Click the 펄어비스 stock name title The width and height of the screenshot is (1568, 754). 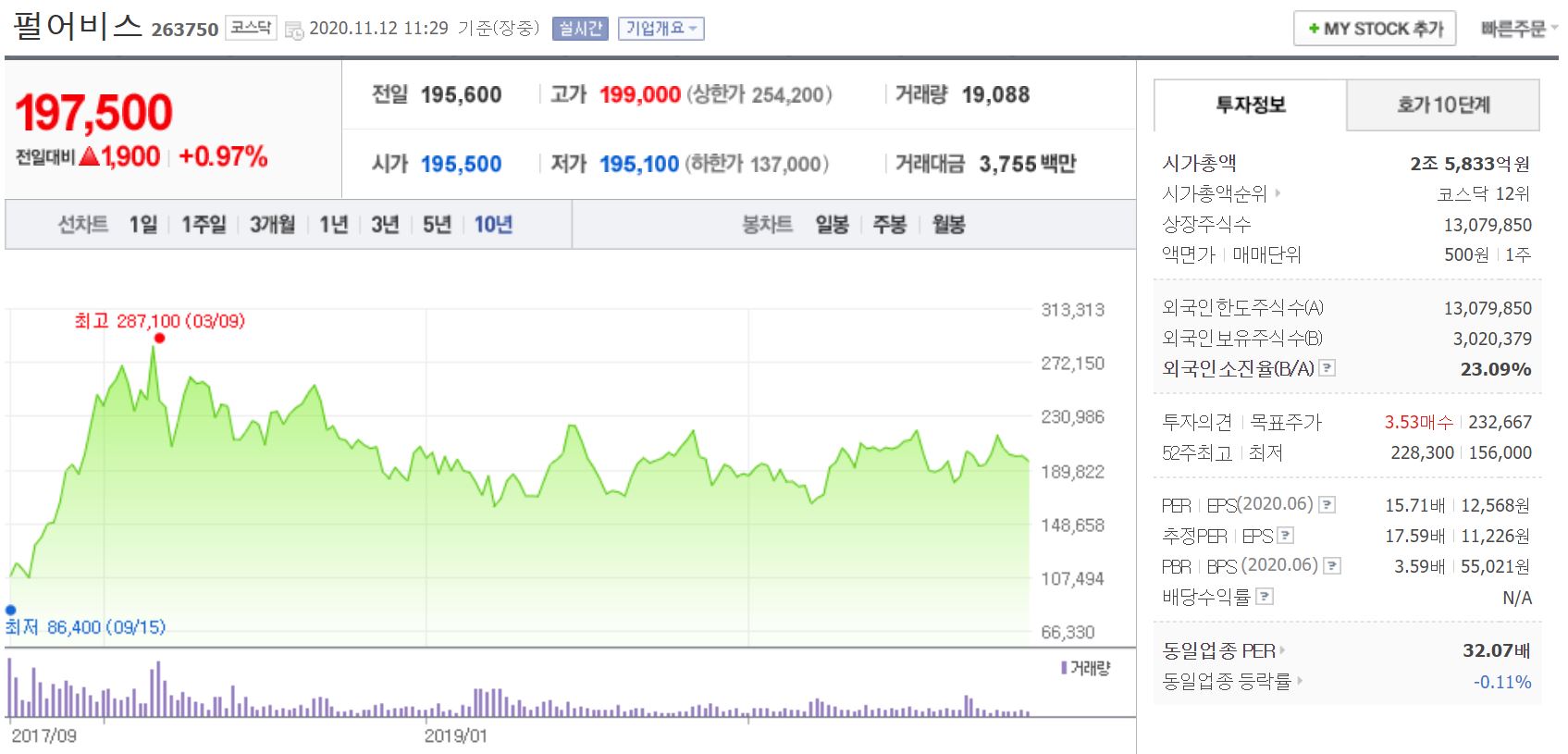click(78, 25)
